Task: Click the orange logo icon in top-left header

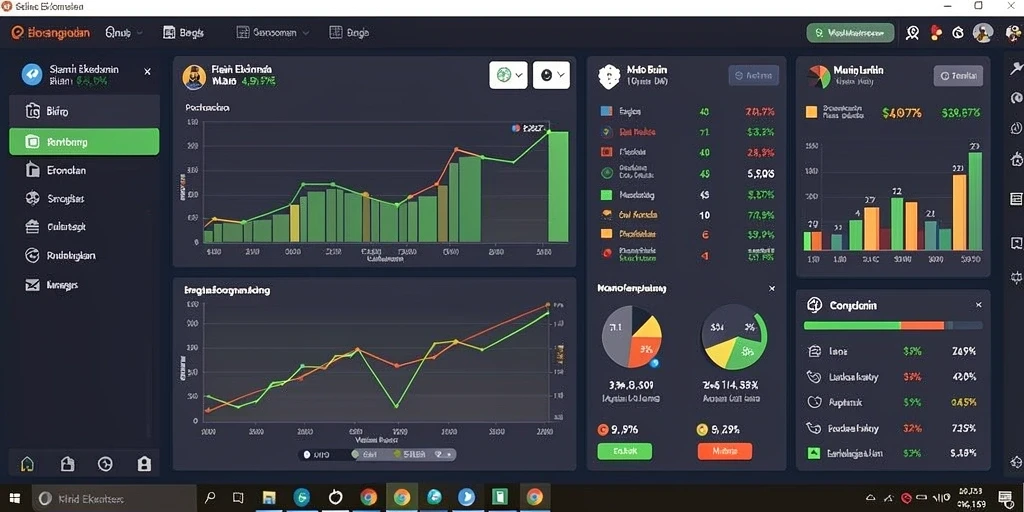Action: tap(18, 33)
